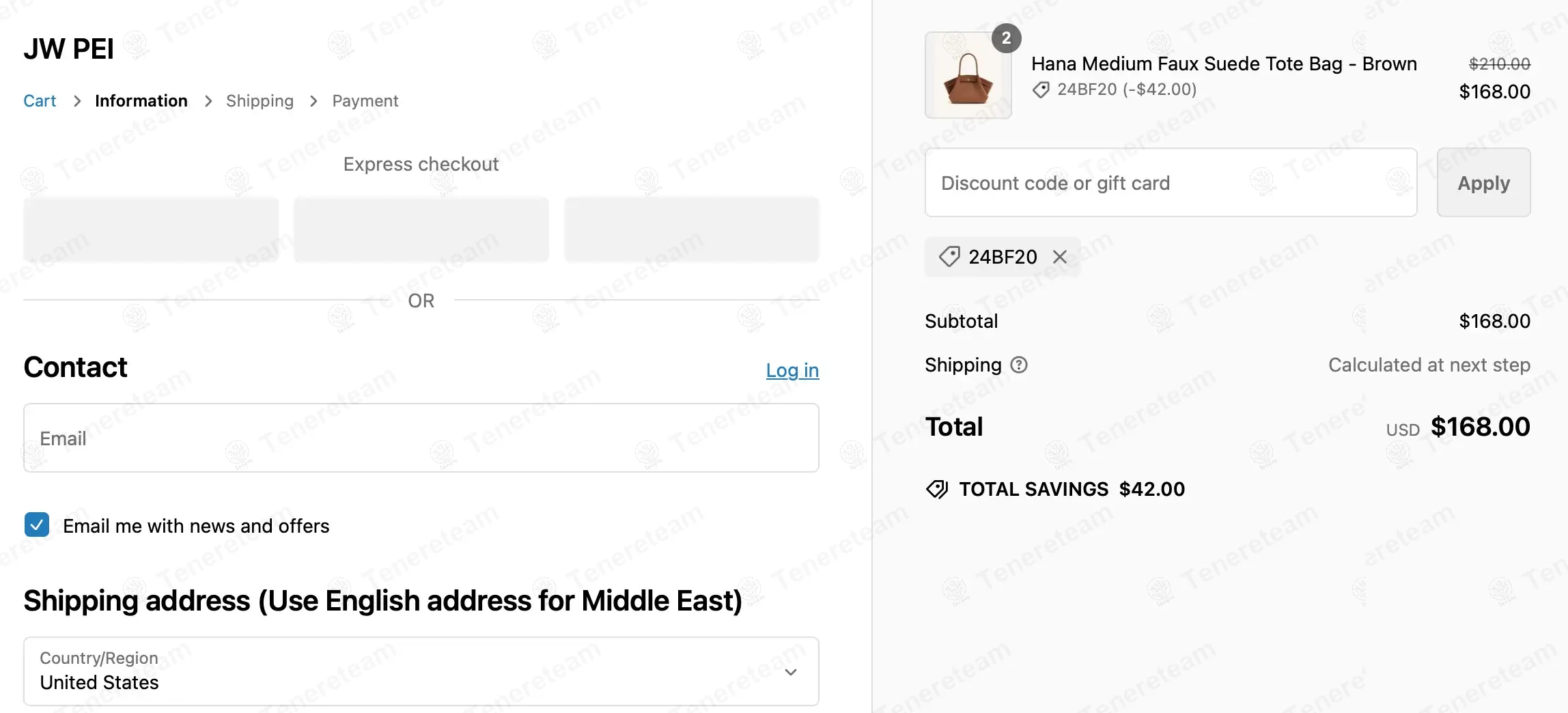Click the tag icon beside 24BF20 chip
The image size is (1568, 713).
point(949,257)
